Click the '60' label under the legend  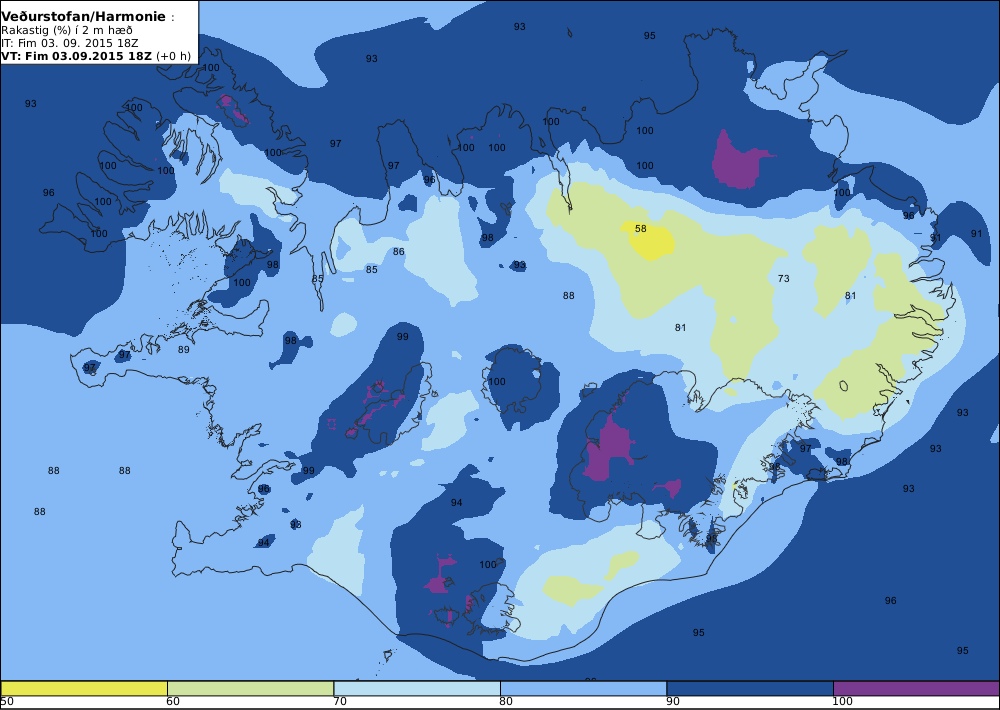click(x=173, y=702)
